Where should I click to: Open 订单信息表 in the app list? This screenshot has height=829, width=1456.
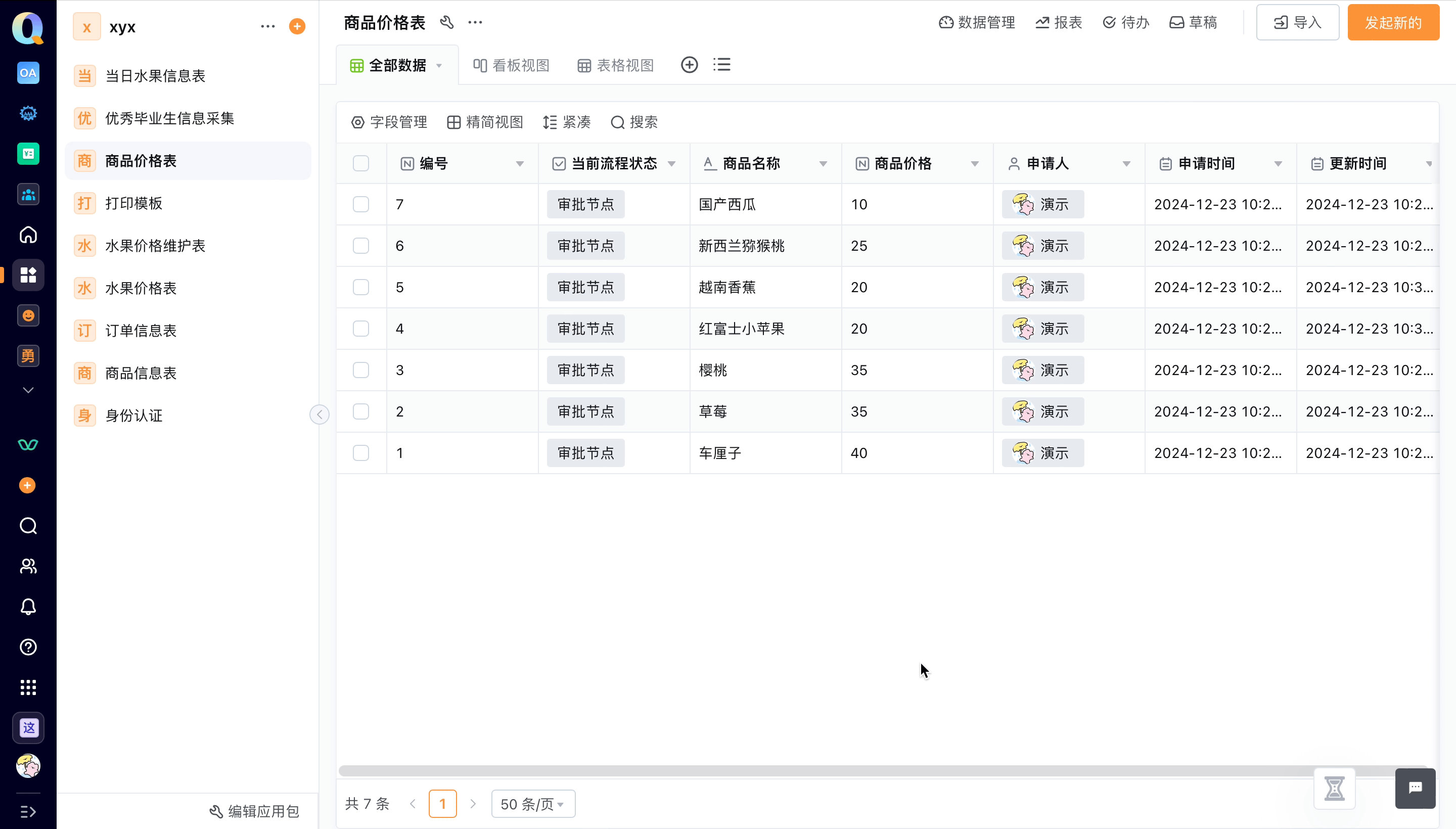pos(188,330)
